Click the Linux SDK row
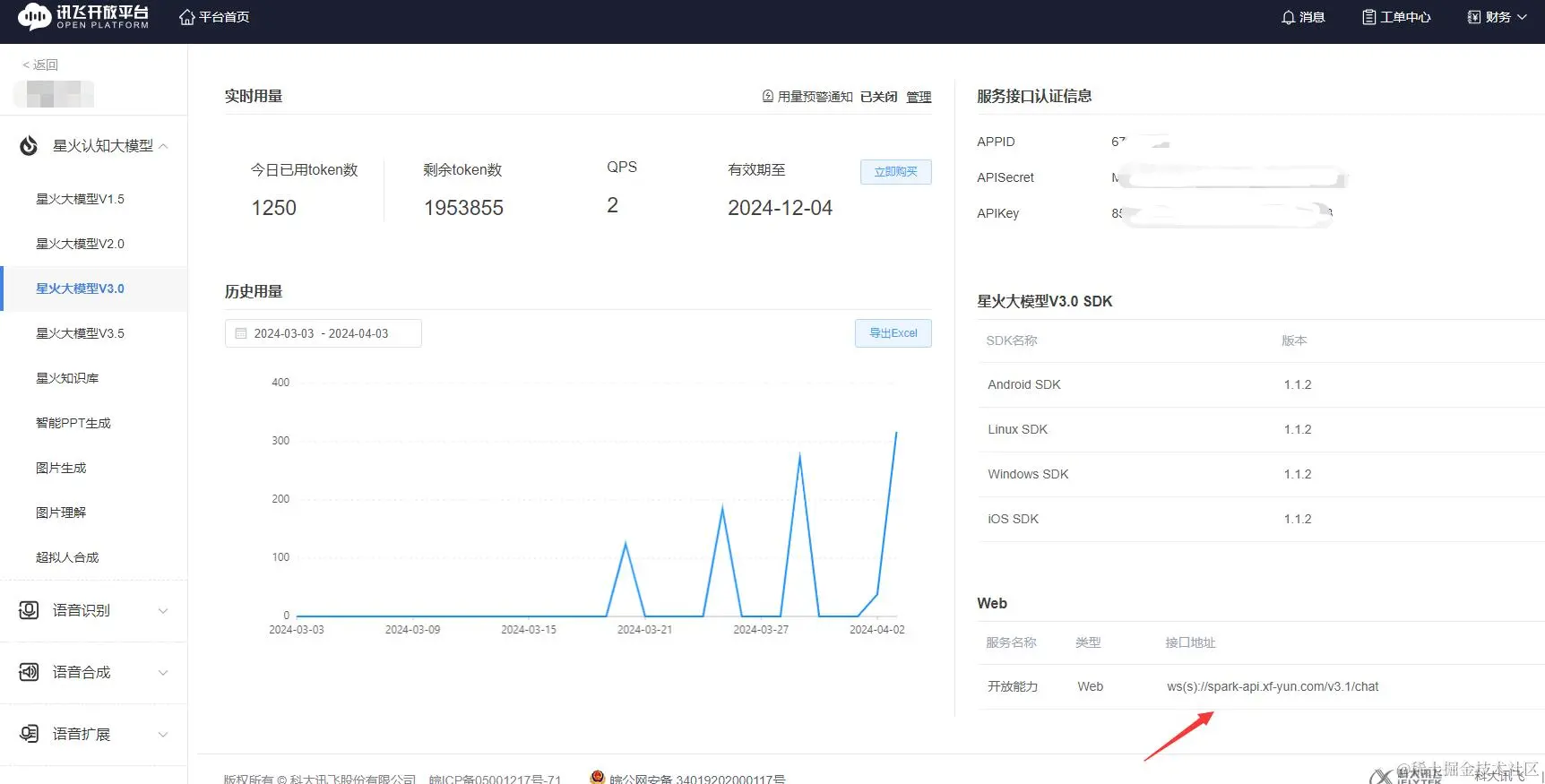The width and height of the screenshot is (1545, 784). pos(1261,429)
